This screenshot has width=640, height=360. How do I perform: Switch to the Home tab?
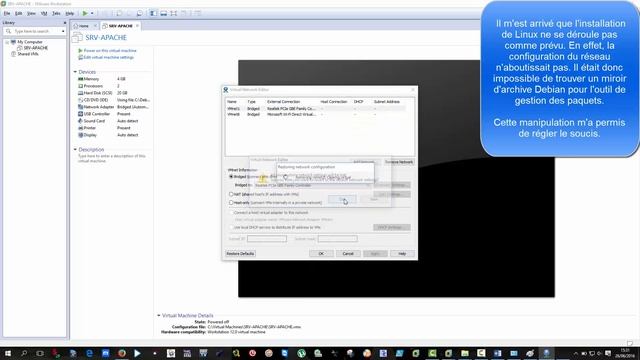point(82,26)
